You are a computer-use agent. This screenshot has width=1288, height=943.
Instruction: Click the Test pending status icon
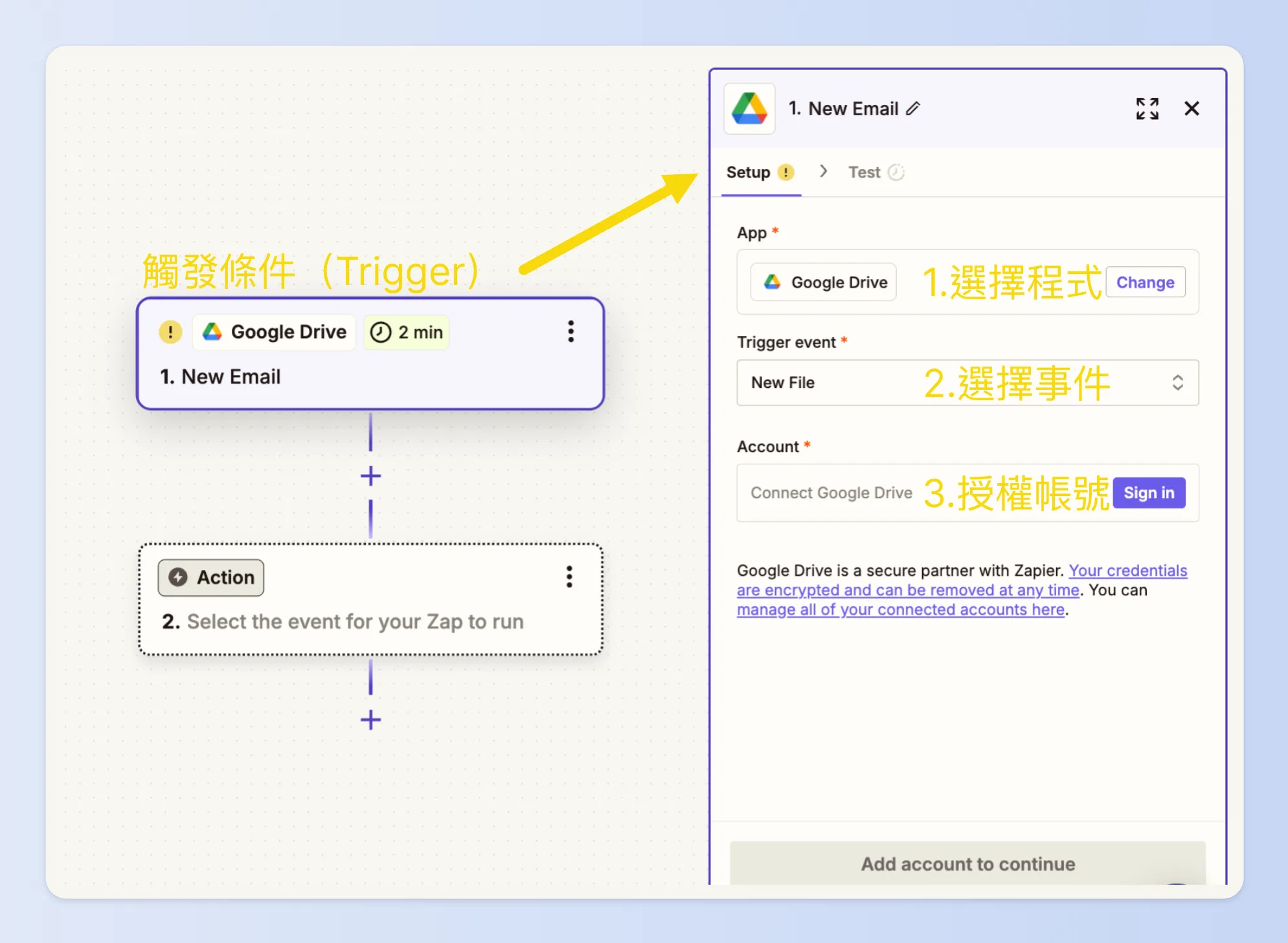[x=896, y=172]
